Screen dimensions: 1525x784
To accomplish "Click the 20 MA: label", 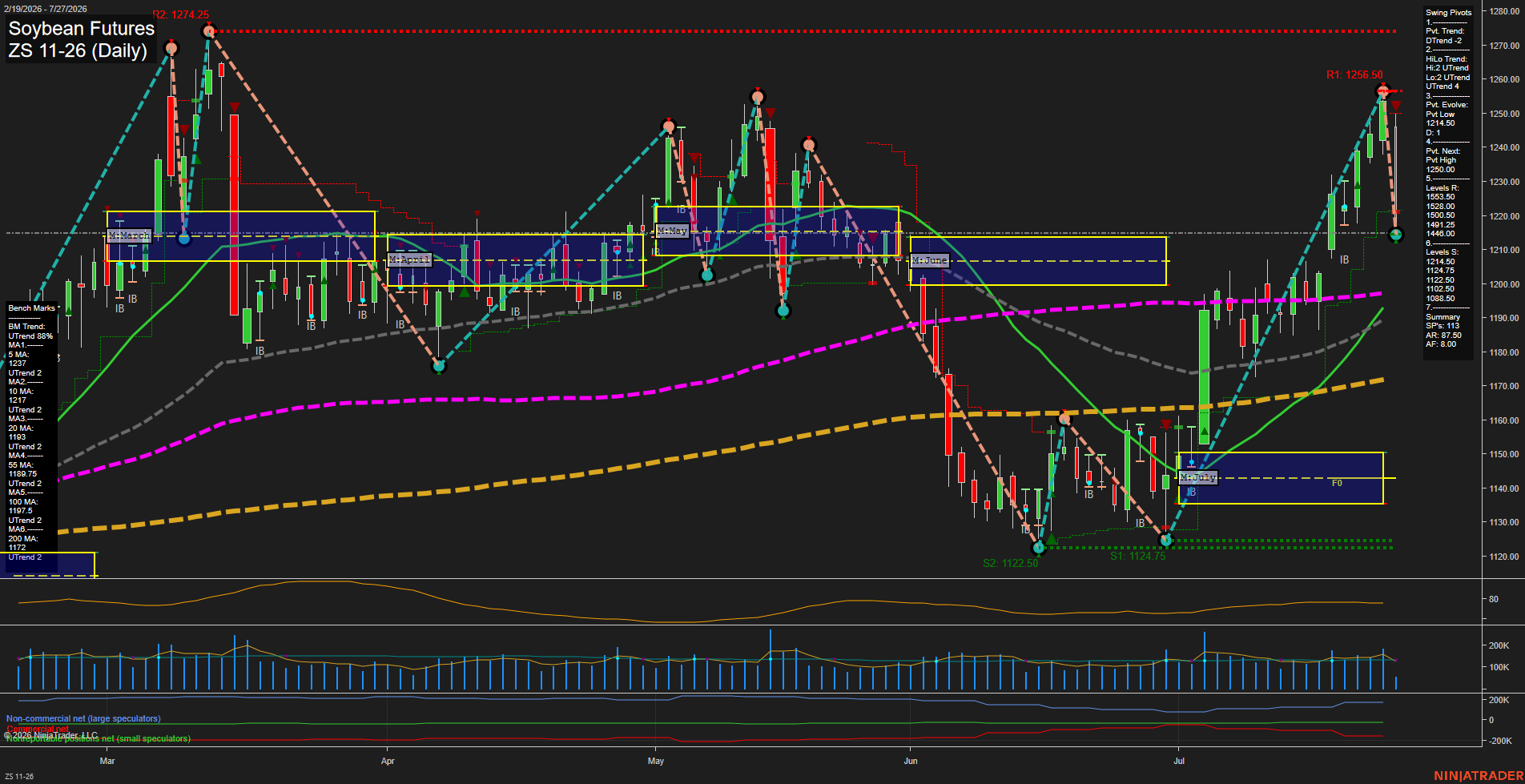I will click(21, 428).
